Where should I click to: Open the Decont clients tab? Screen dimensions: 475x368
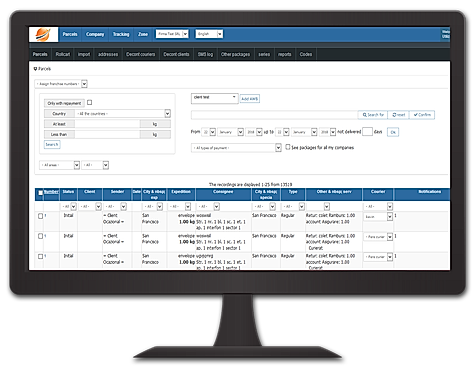[x=176, y=54]
